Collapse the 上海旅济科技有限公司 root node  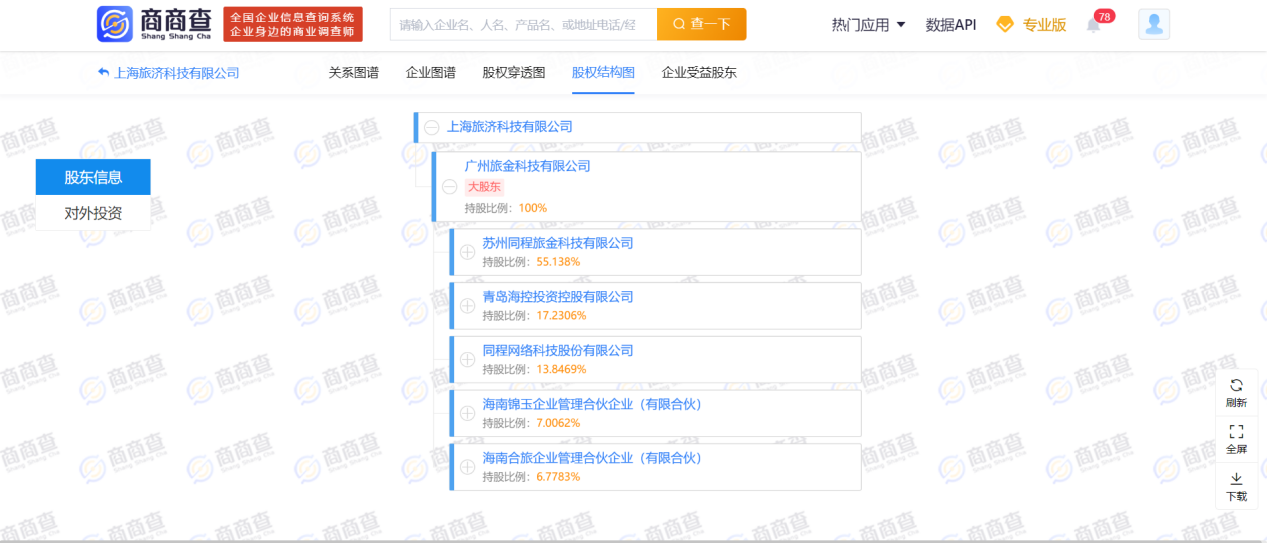[x=431, y=127]
